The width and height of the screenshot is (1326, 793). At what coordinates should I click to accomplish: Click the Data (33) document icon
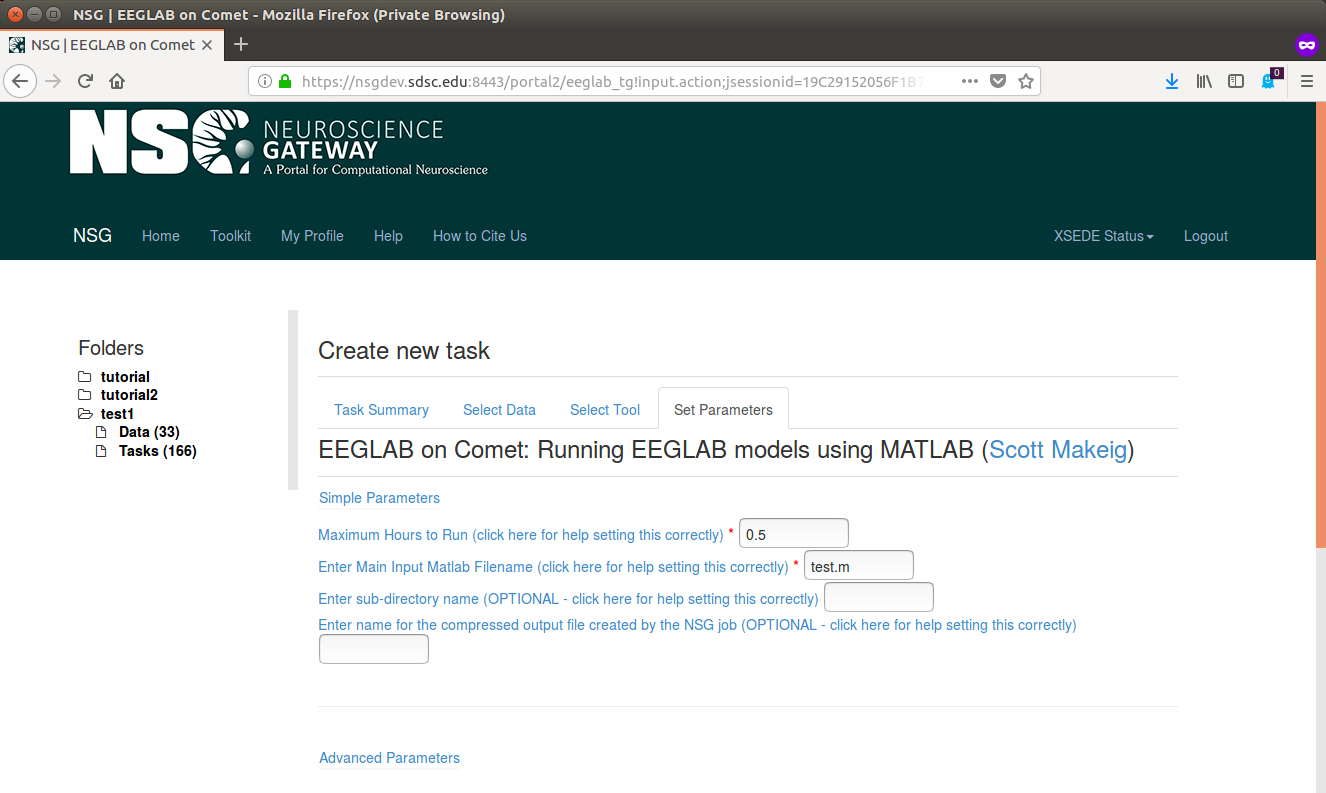100,432
